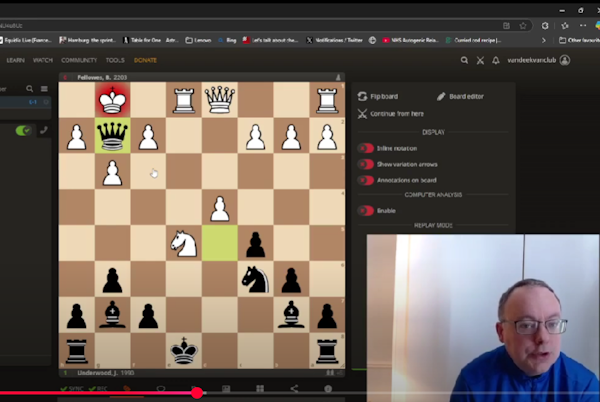This screenshot has height=402, width=600.
Task: Click the globe bookmark icon
Action: [x=372, y=40]
